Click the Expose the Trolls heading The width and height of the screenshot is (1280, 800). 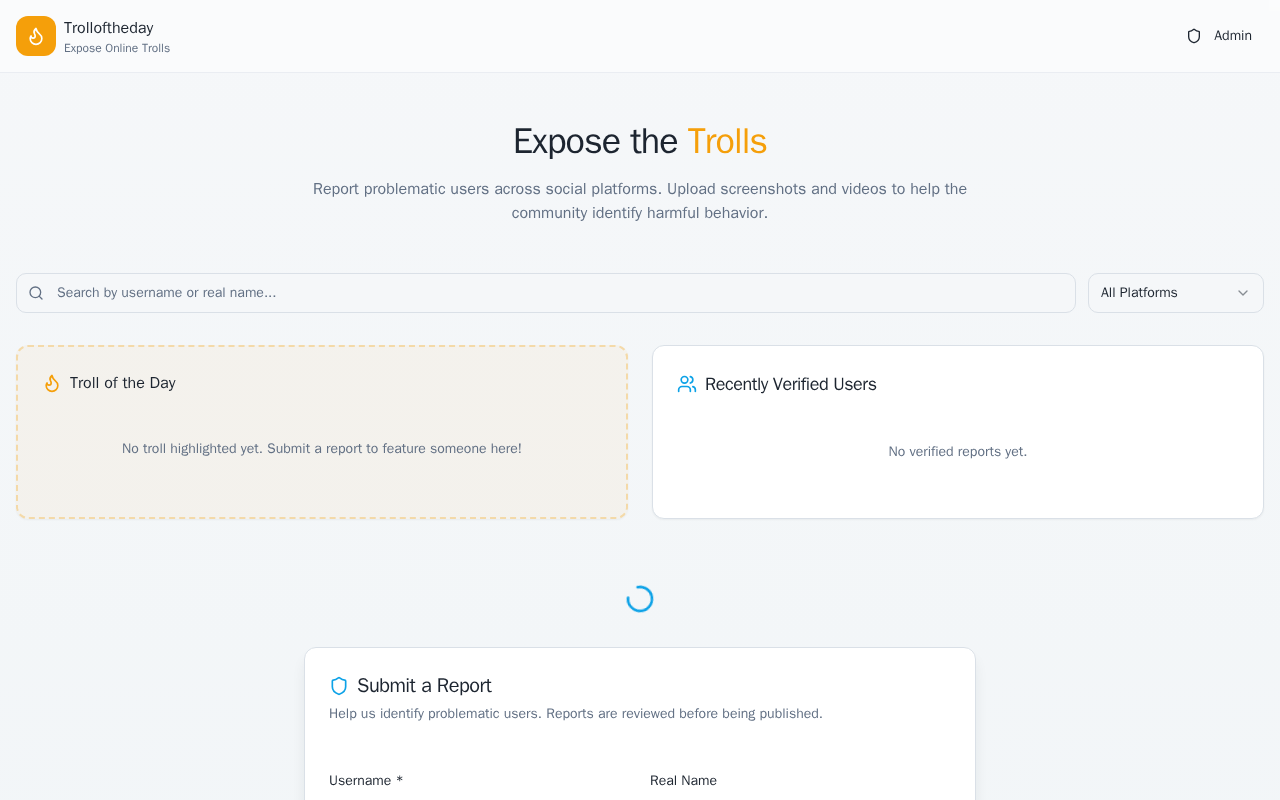[x=640, y=141]
